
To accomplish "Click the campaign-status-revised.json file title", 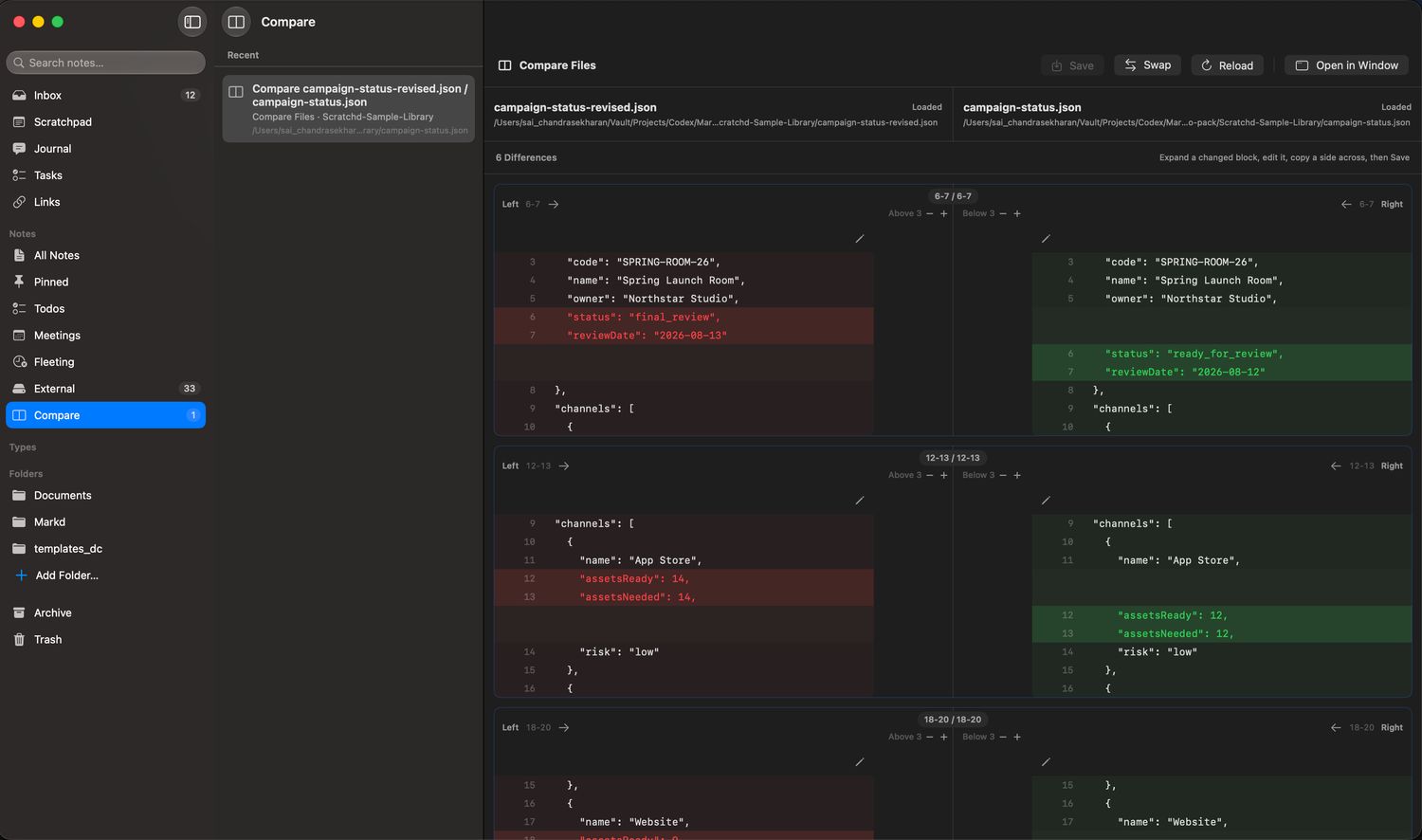I will pyautogui.click(x=575, y=108).
